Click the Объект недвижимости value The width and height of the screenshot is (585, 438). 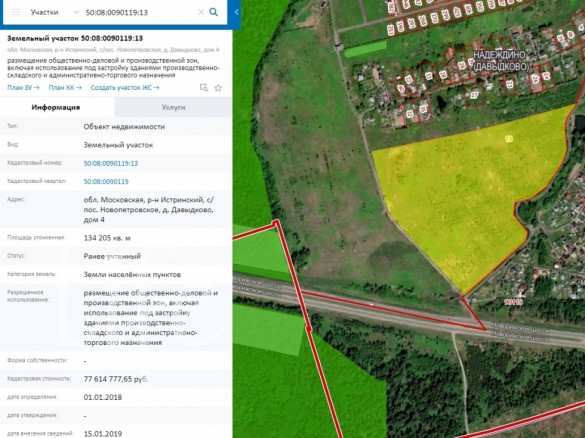click(124, 127)
